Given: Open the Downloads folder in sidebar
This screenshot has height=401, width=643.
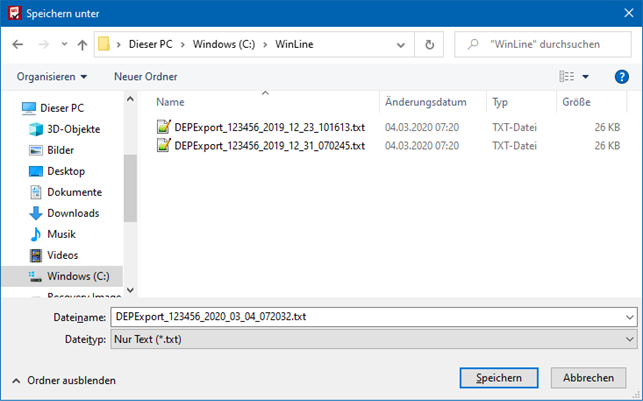Looking at the screenshot, I should (x=72, y=213).
